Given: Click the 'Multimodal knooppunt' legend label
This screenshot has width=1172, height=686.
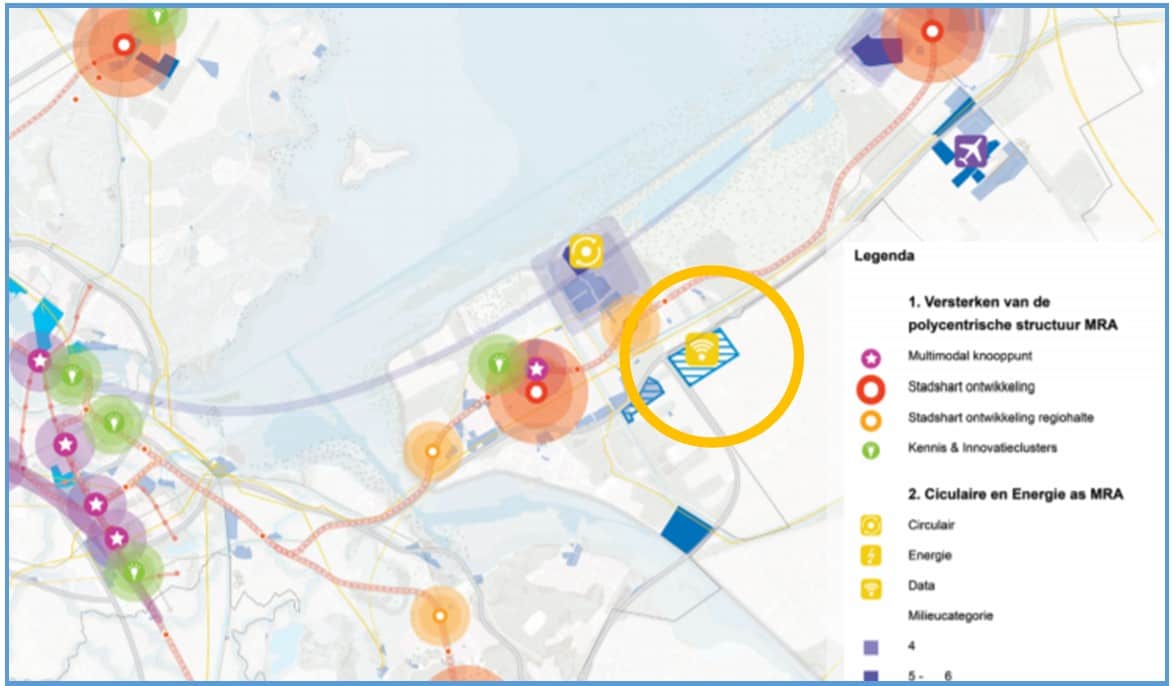Looking at the screenshot, I should pos(968,356).
